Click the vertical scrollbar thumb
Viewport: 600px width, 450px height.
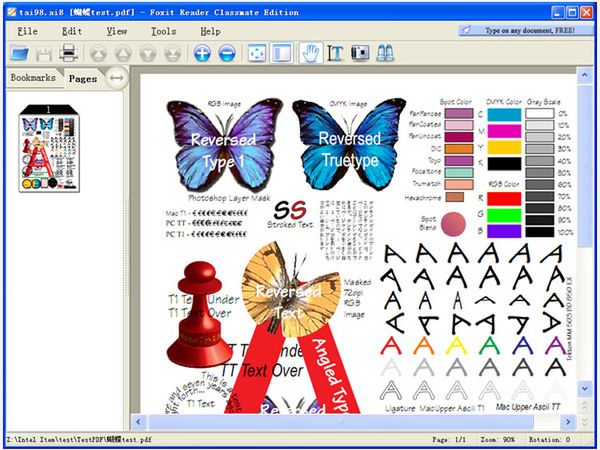tap(585, 166)
